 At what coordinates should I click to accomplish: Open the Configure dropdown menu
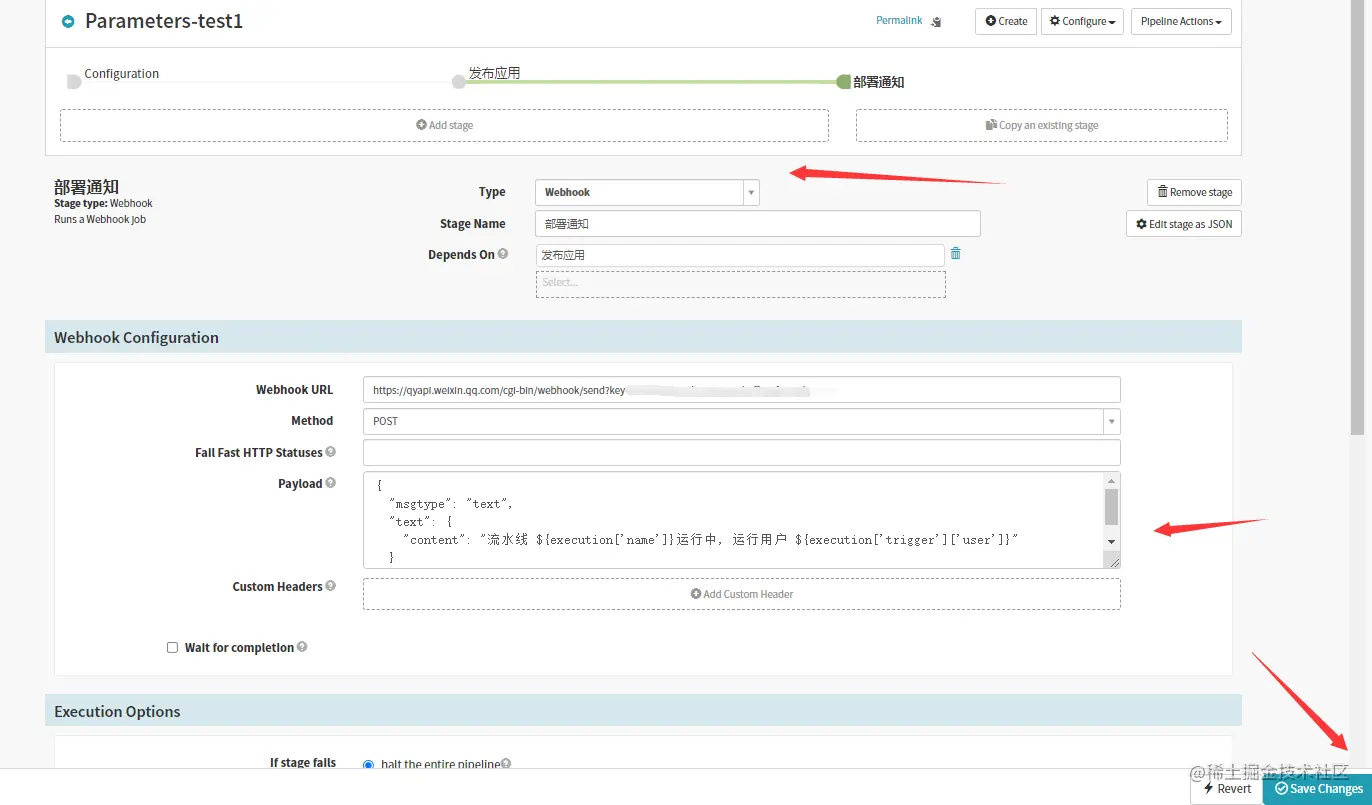coord(1082,21)
